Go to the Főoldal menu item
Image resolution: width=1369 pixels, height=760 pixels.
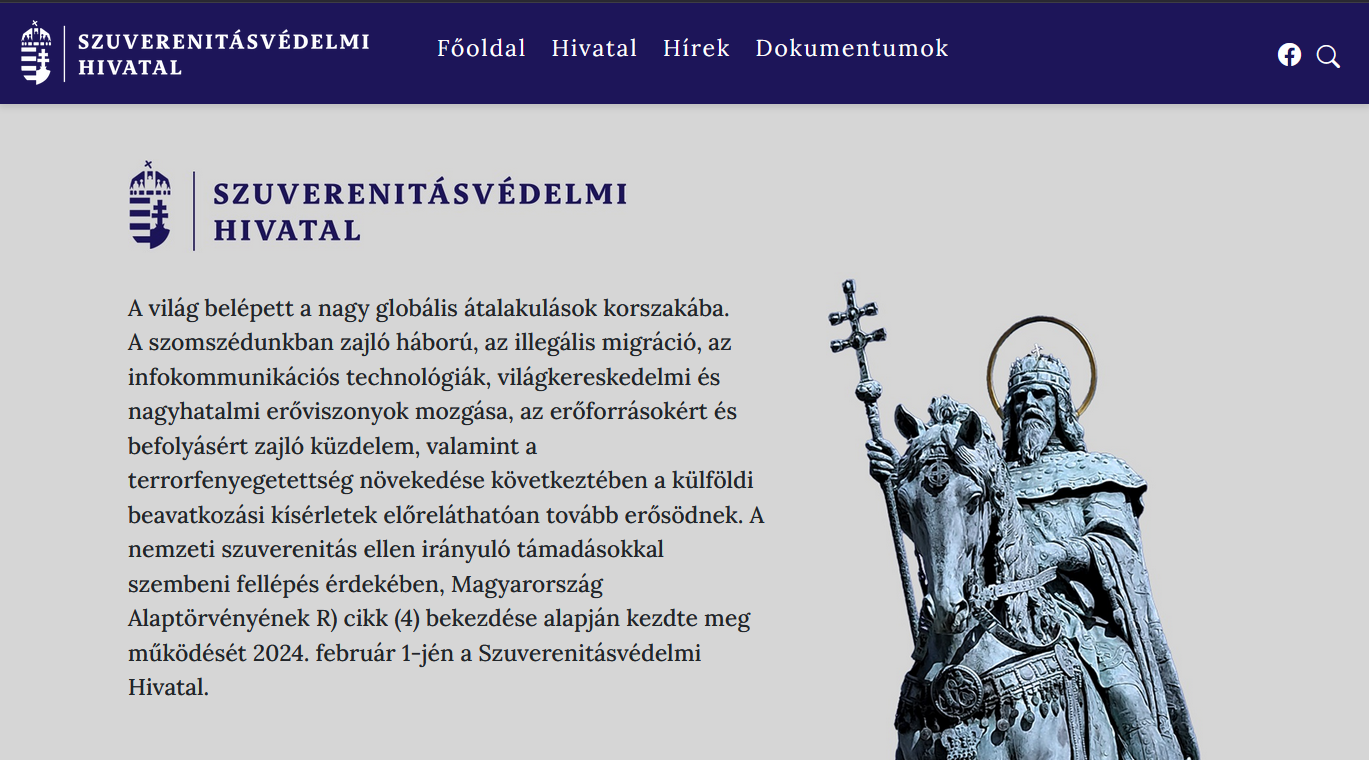click(481, 48)
